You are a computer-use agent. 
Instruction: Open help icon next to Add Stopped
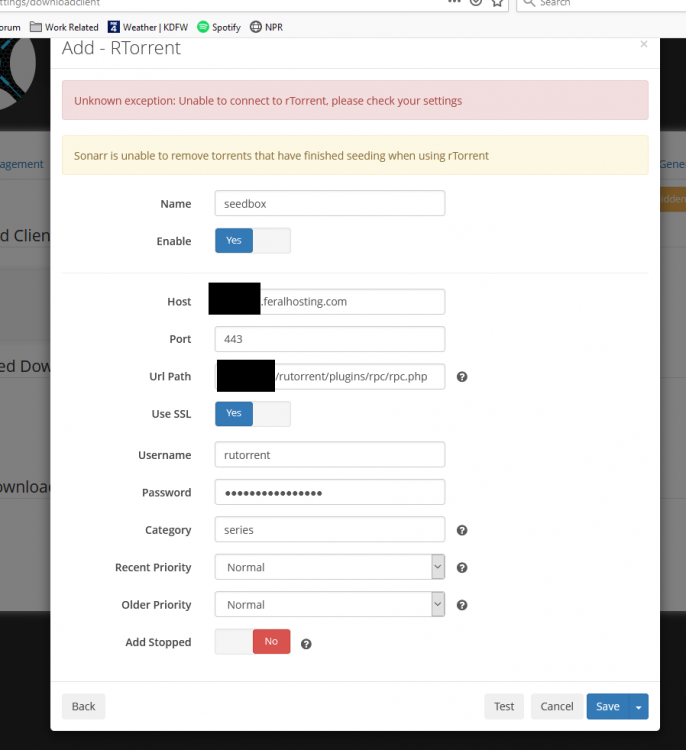(306, 644)
